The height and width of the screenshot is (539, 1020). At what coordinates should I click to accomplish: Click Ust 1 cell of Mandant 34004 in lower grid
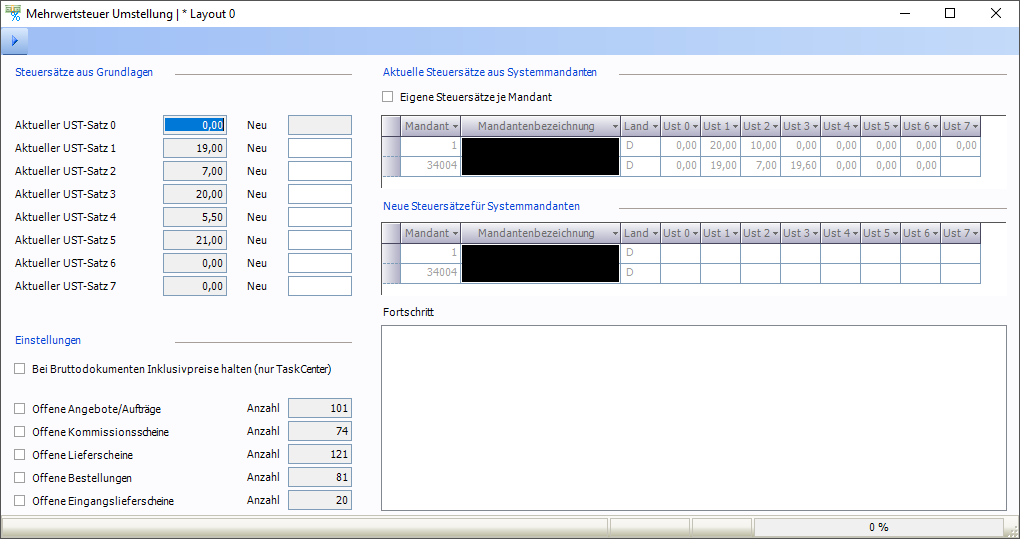pos(720,273)
